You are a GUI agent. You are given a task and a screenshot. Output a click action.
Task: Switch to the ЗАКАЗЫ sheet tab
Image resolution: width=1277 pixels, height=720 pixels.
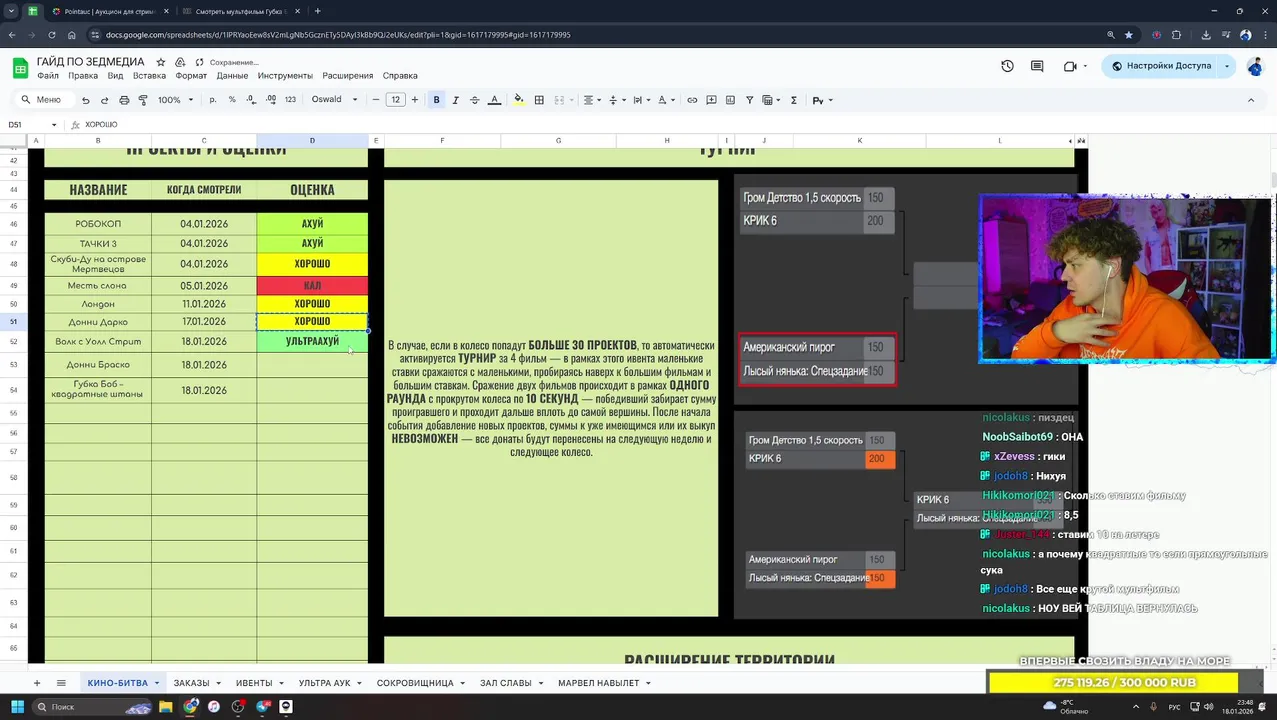[x=191, y=683]
